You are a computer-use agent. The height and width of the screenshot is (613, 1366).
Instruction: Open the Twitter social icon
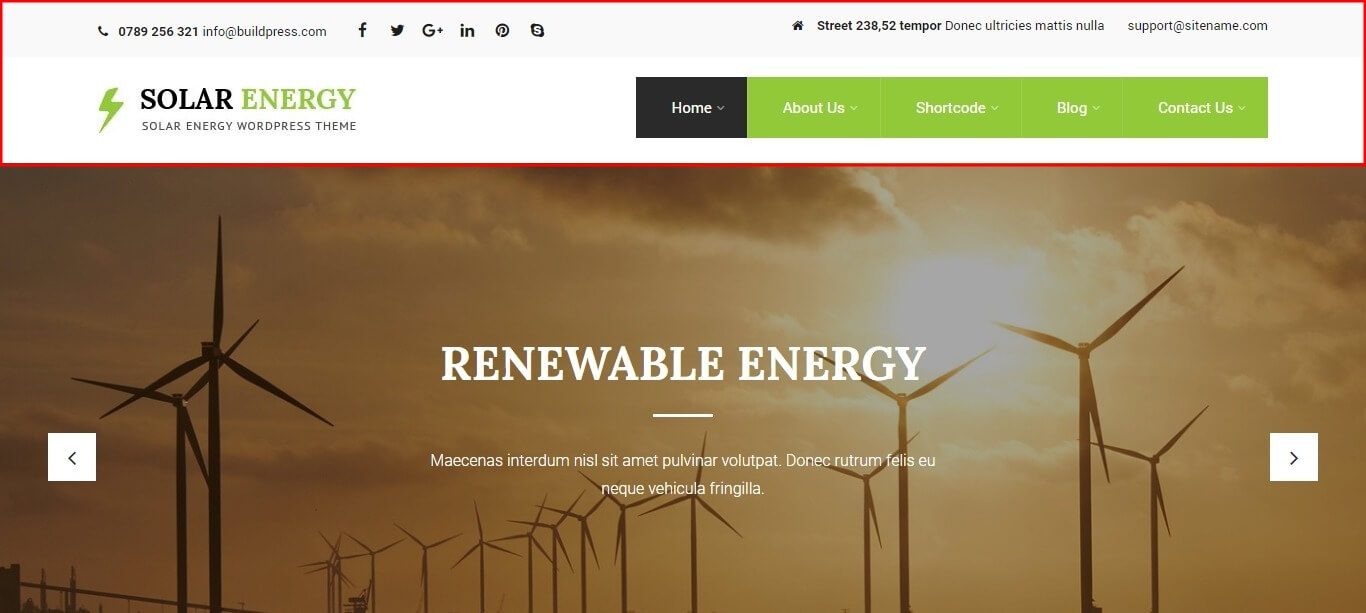click(x=397, y=30)
